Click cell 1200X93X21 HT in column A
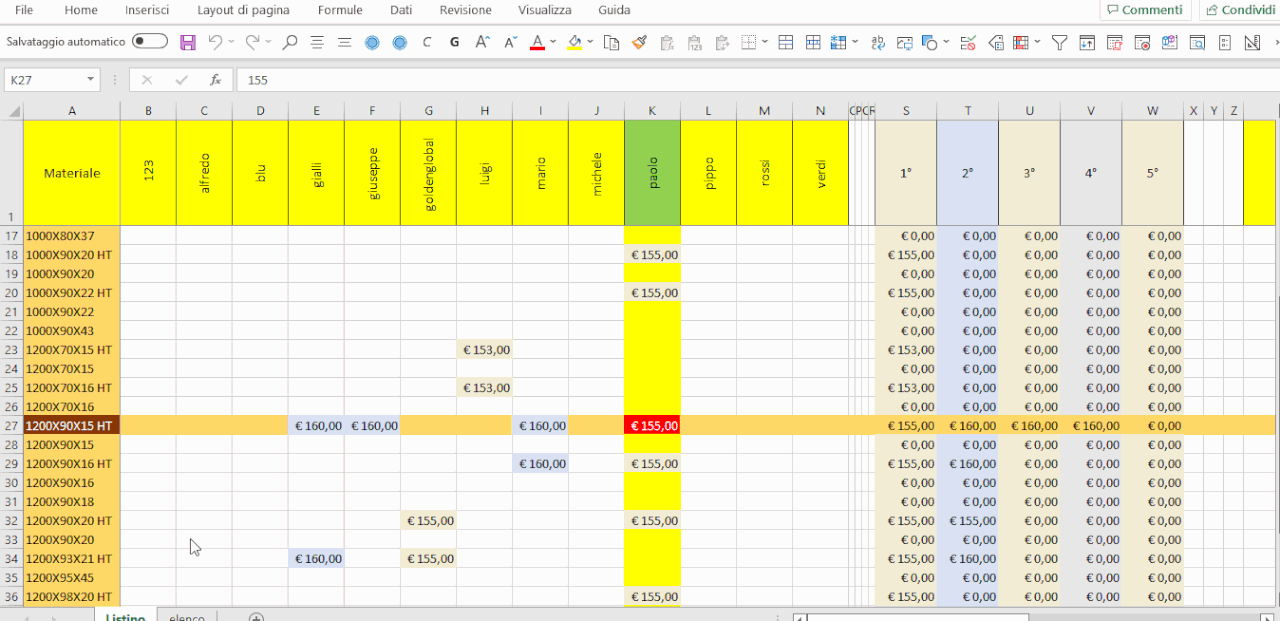 point(72,559)
